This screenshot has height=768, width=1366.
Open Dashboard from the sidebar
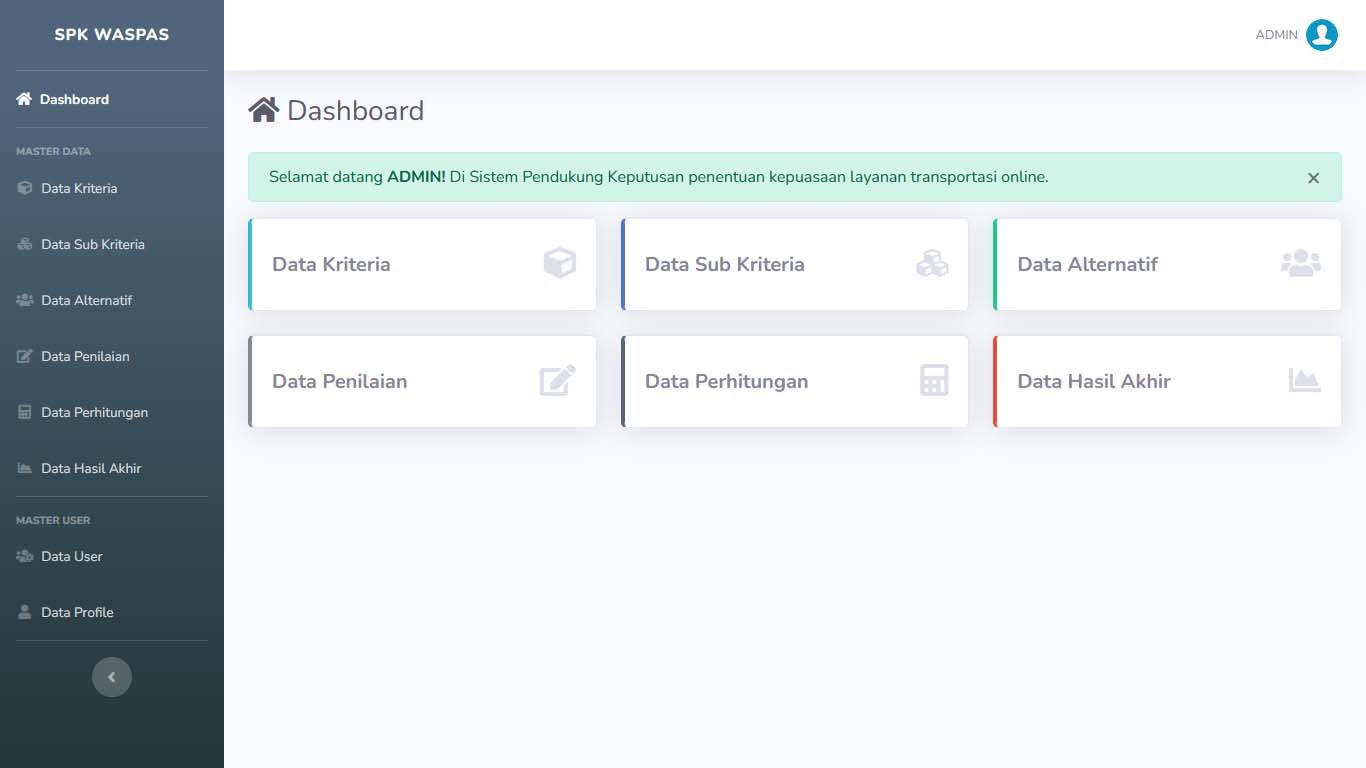point(74,99)
